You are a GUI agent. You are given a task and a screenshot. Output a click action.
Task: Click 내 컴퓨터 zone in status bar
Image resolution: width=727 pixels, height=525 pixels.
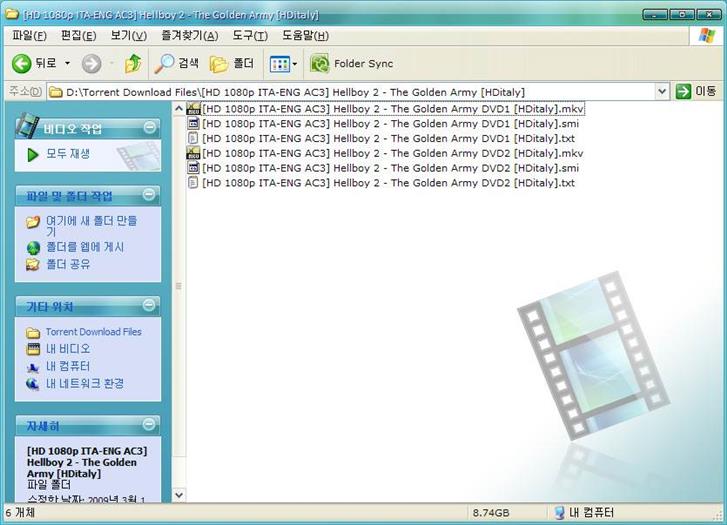coord(584,512)
